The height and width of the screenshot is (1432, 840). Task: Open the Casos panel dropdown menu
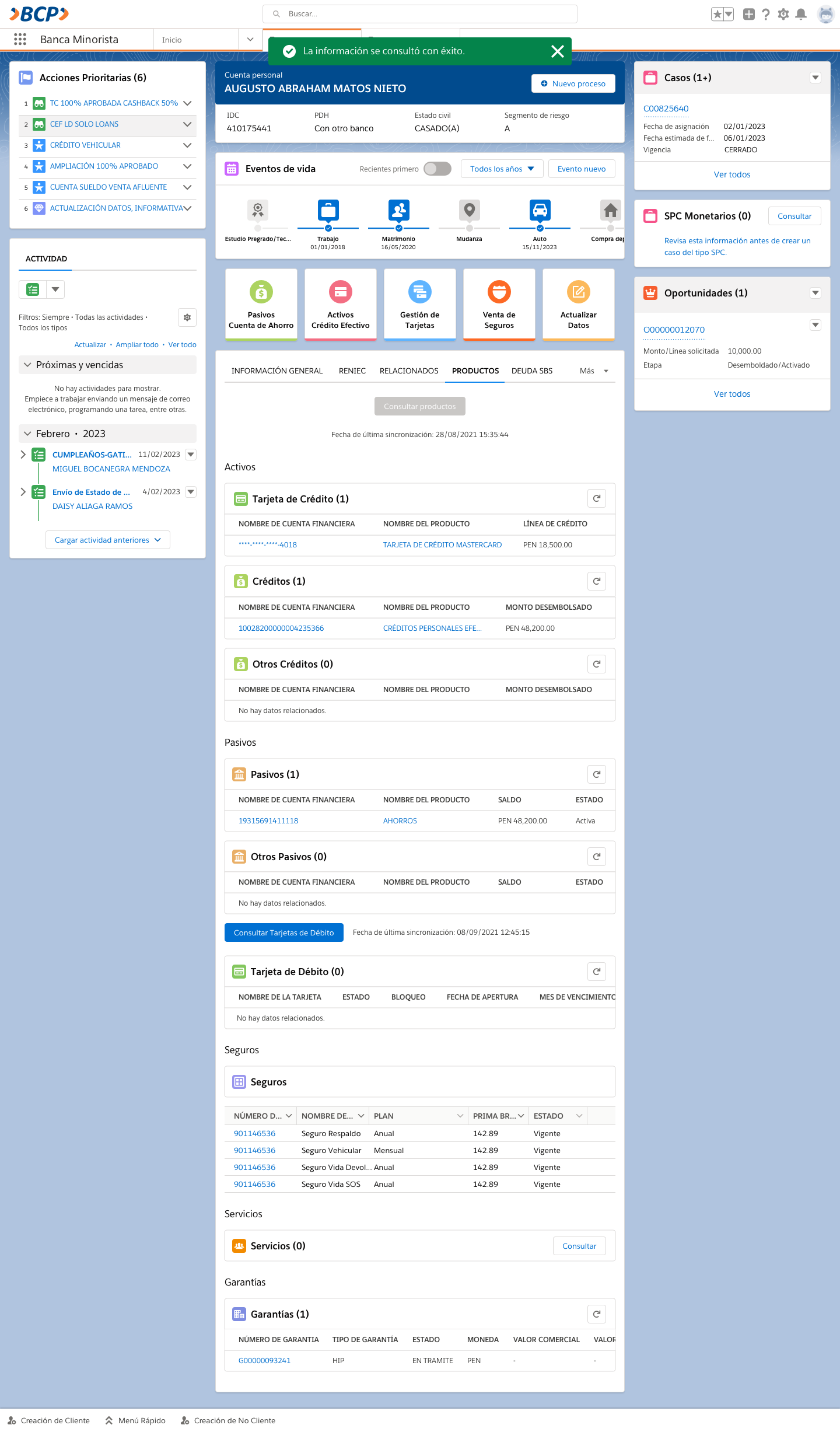815,78
